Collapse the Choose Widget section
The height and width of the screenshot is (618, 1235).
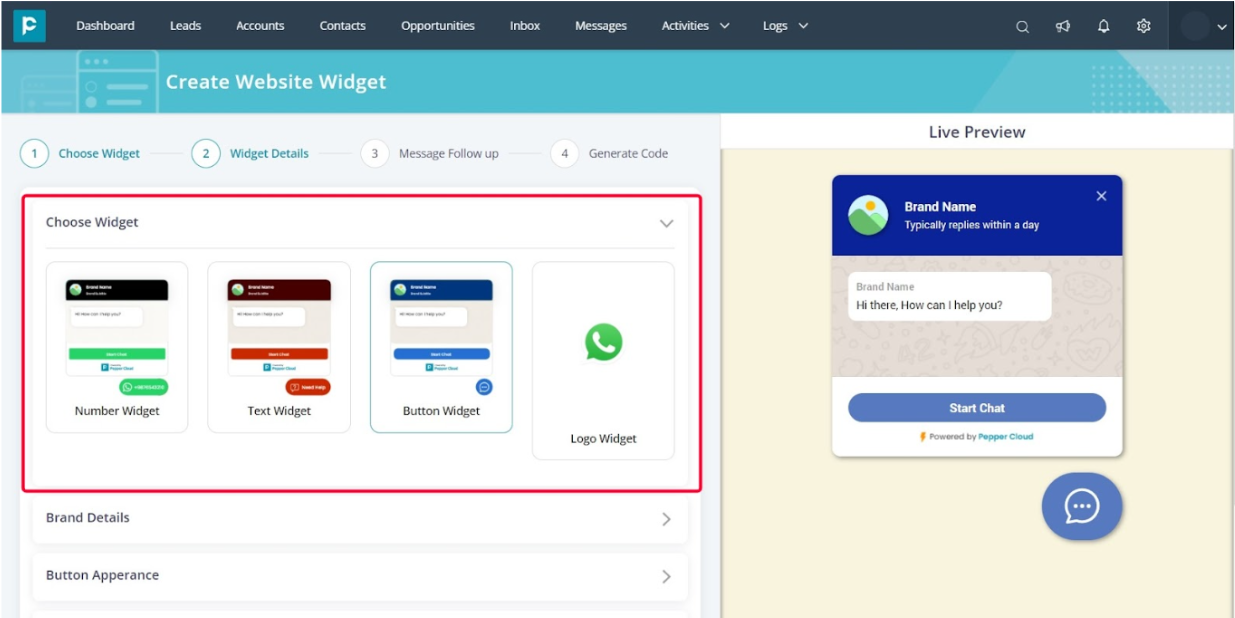click(666, 223)
